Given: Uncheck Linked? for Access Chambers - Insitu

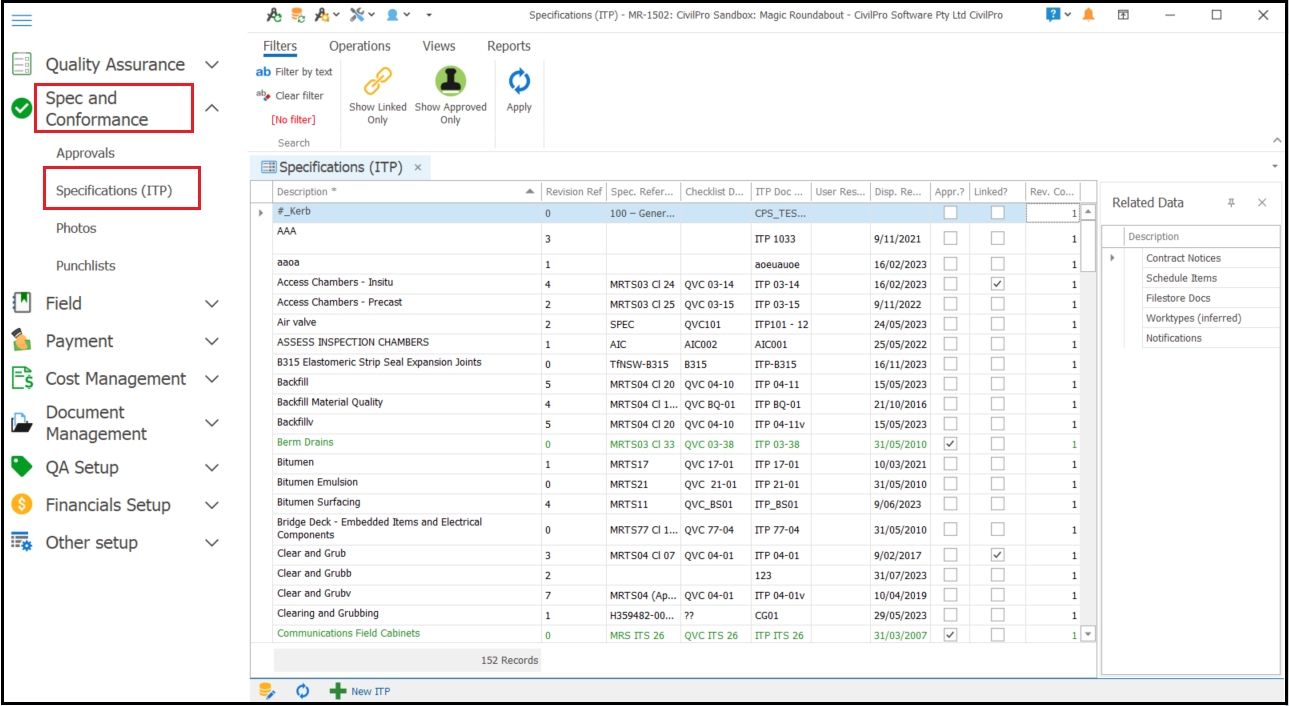Looking at the screenshot, I should 998,284.
